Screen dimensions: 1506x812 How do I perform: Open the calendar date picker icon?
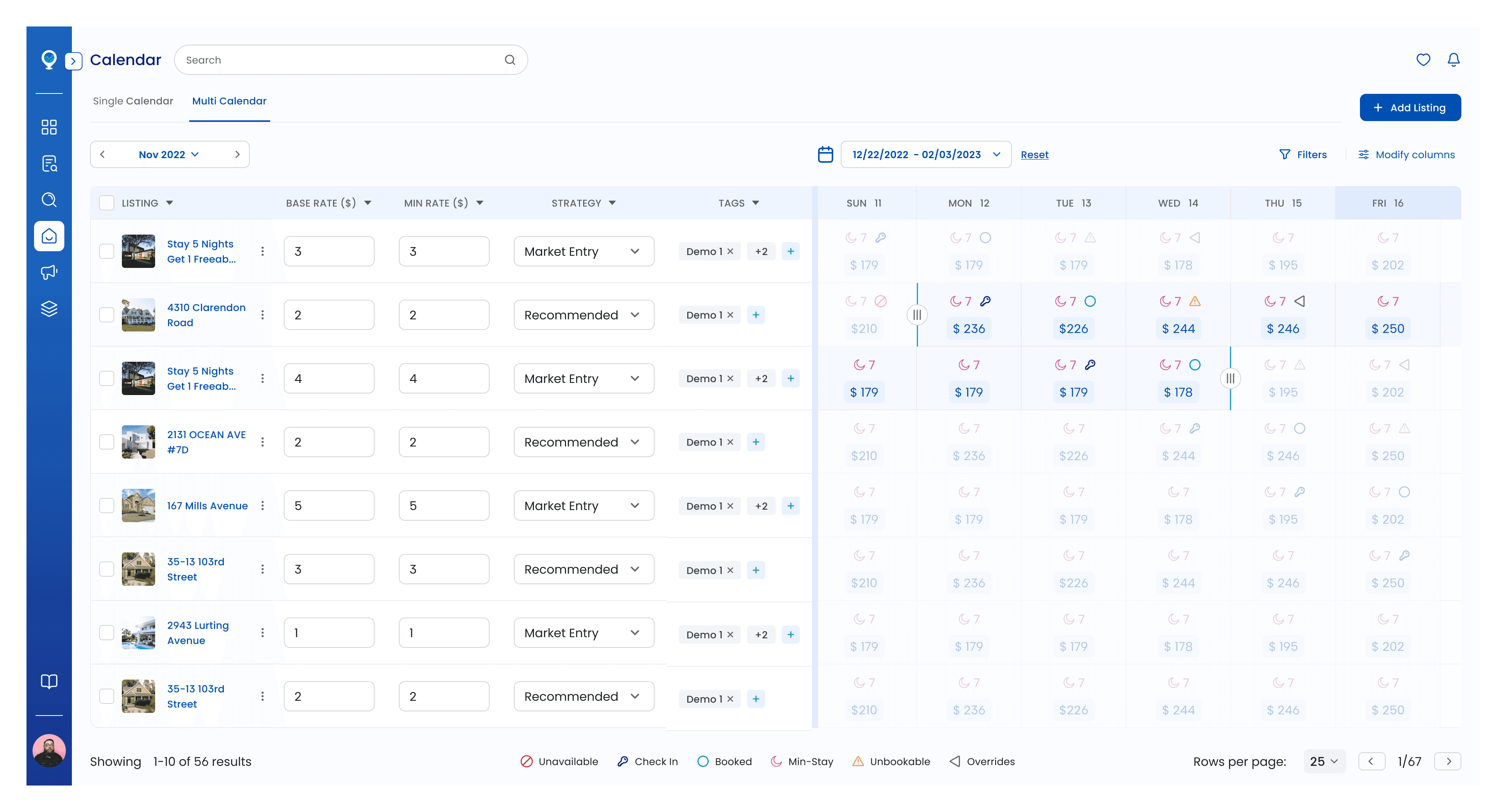pyautogui.click(x=825, y=154)
